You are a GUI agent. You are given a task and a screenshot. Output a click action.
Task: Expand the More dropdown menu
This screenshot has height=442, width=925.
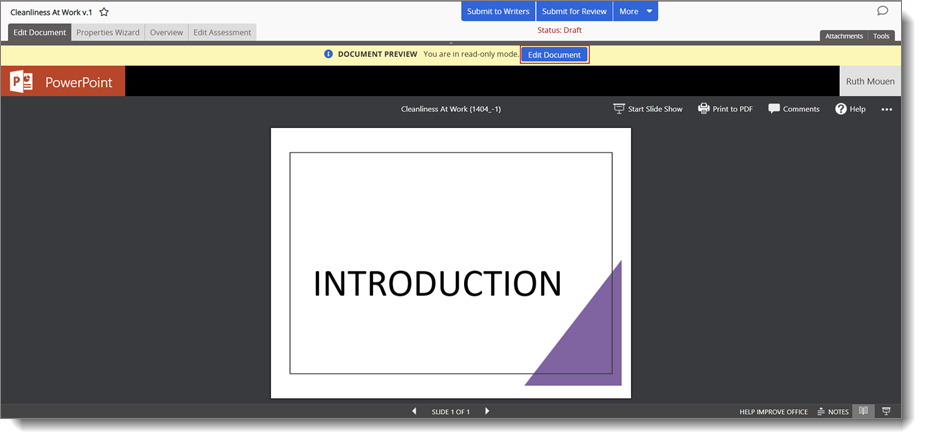[x=636, y=12]
